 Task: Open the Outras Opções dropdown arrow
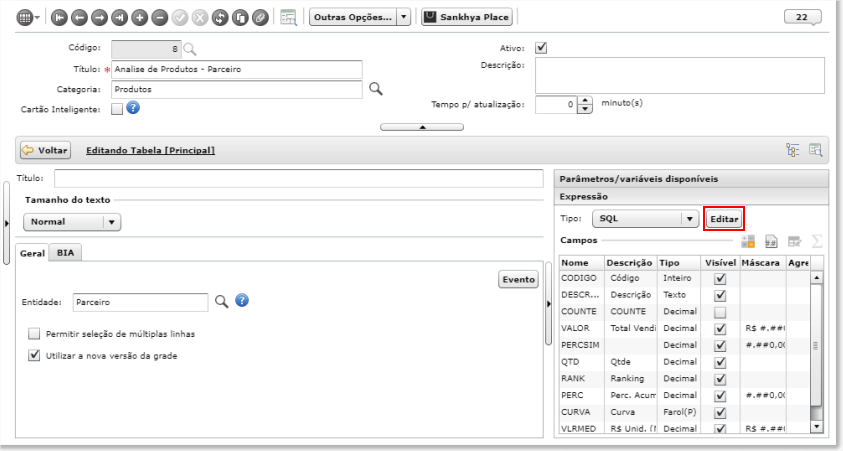404,17
